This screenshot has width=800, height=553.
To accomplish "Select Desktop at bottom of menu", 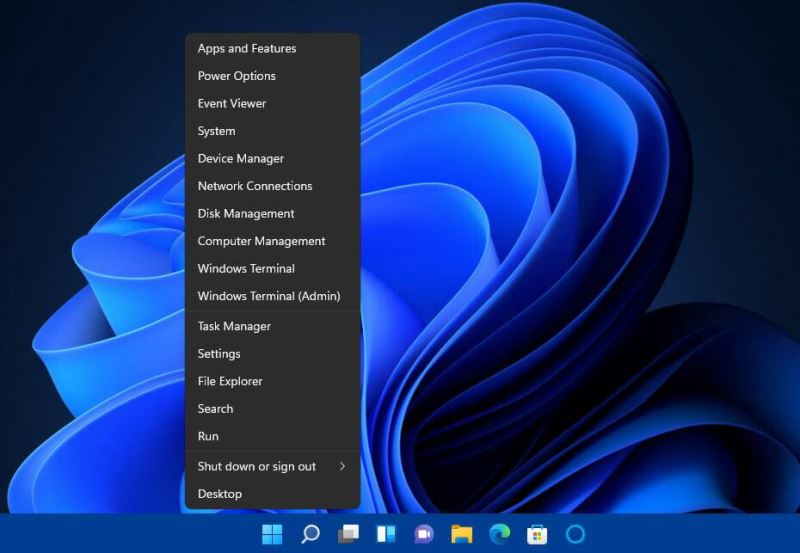I will (x=220, y=494).
